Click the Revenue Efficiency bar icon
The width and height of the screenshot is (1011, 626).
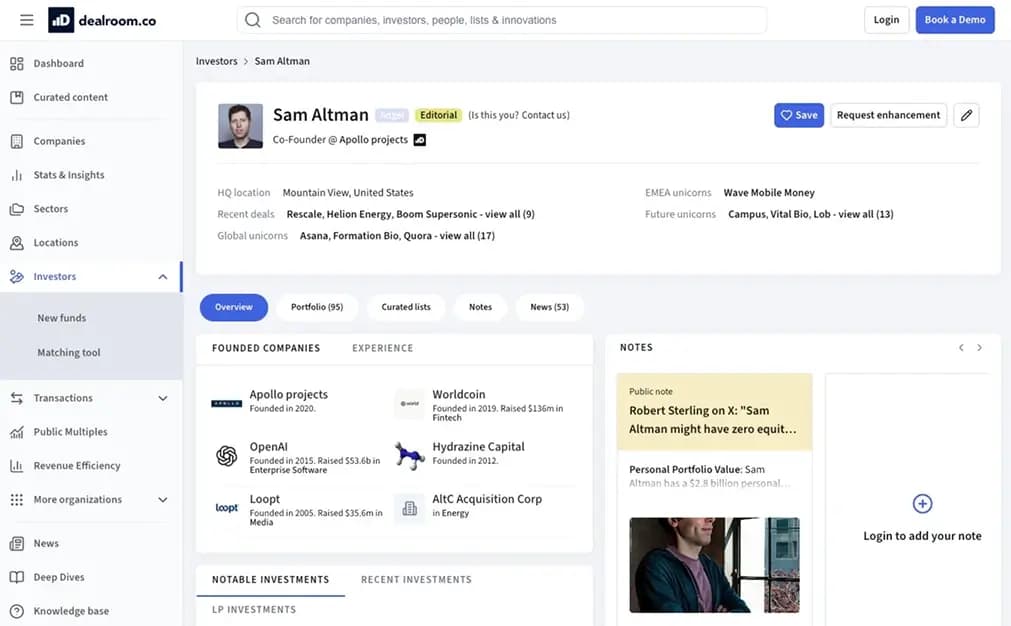coord(17,465)
